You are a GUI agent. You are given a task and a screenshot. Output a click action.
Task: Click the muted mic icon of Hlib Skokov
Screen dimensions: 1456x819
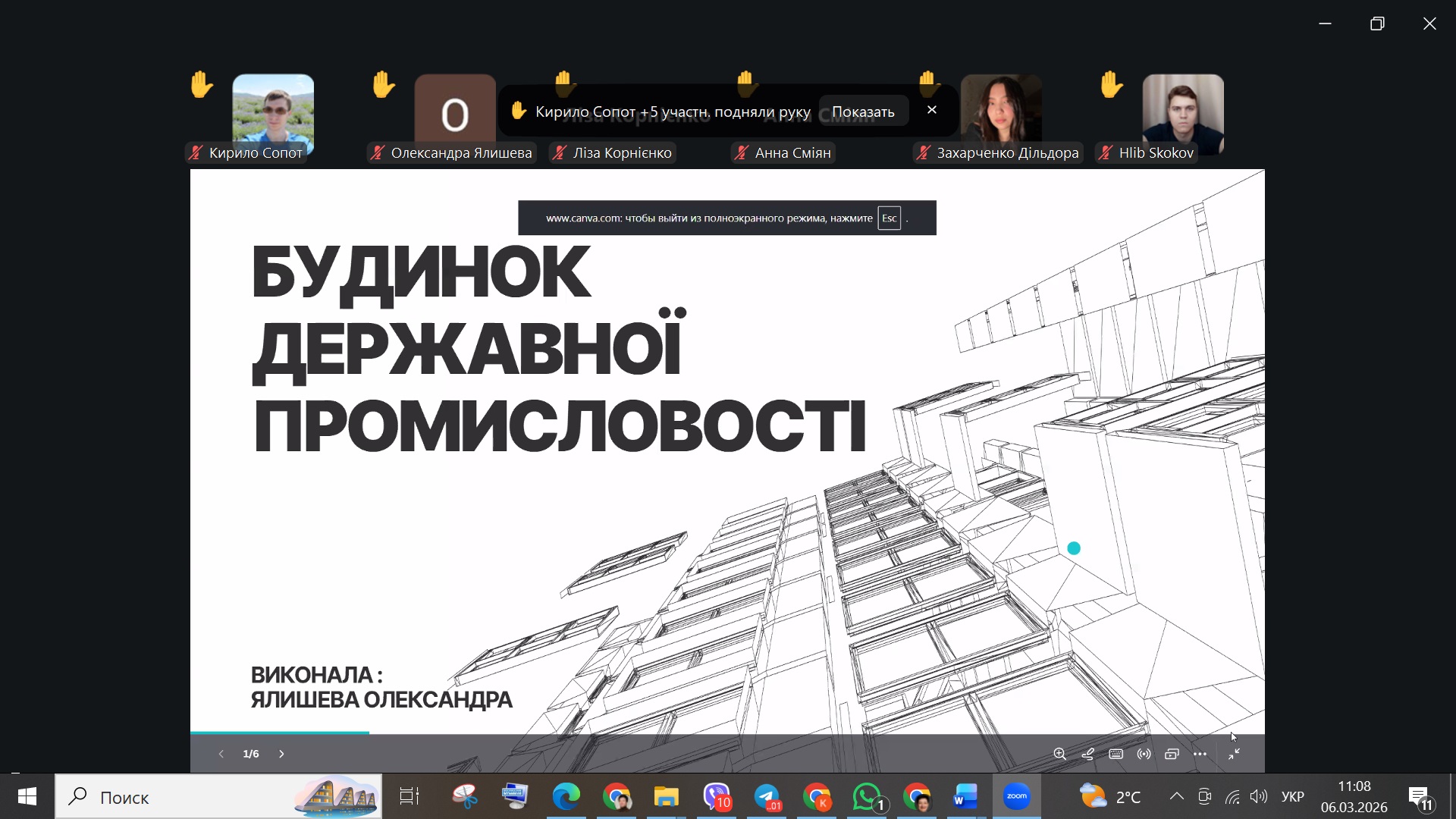pos(1106,152)
